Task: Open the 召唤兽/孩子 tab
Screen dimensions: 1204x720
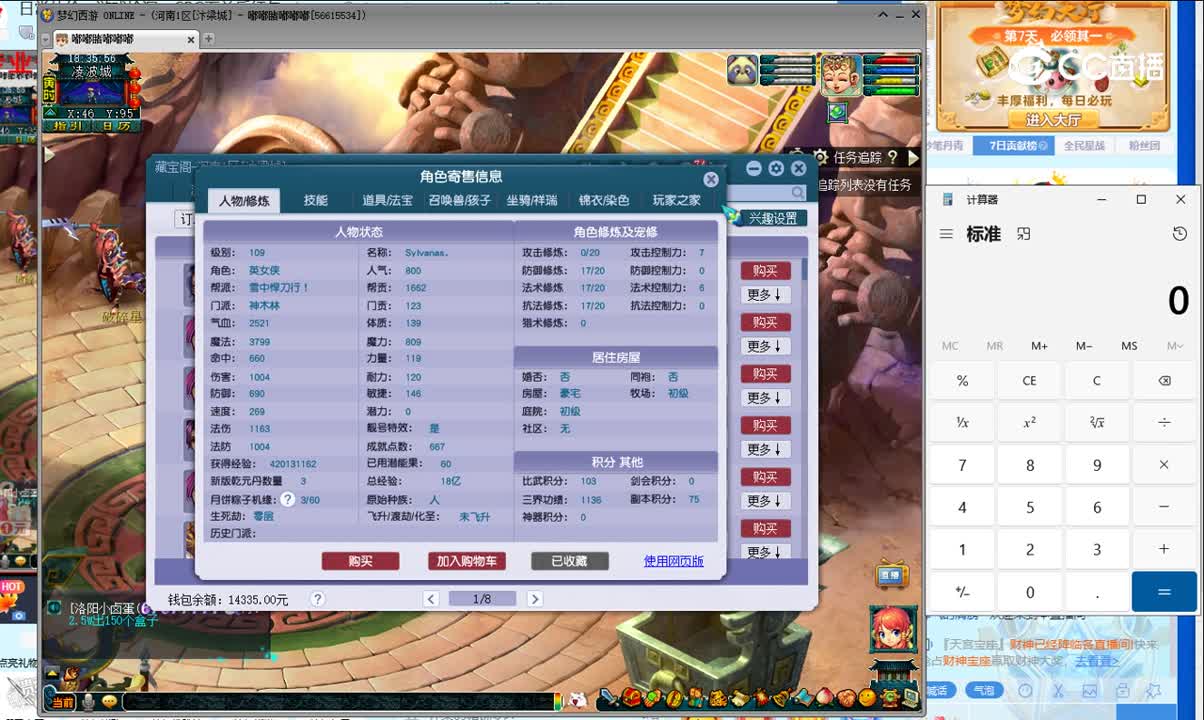Action: (x=460, y=200)
